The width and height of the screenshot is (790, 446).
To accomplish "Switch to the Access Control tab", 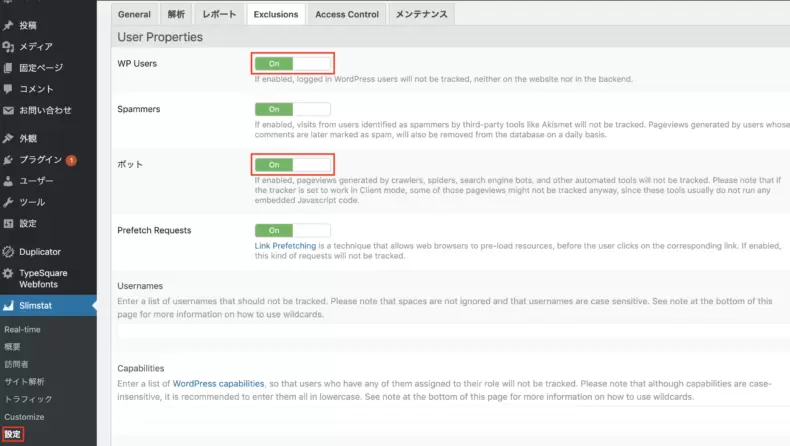I will click(346, 15).
